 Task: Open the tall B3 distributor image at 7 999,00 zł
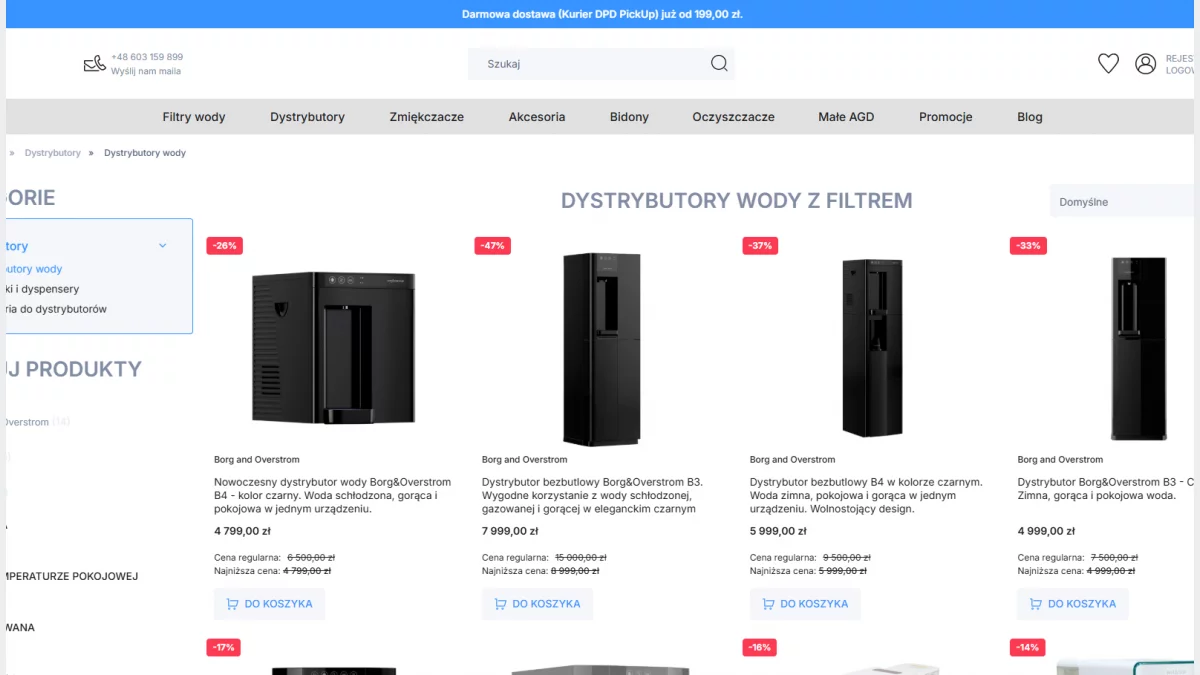click(601, 347)
